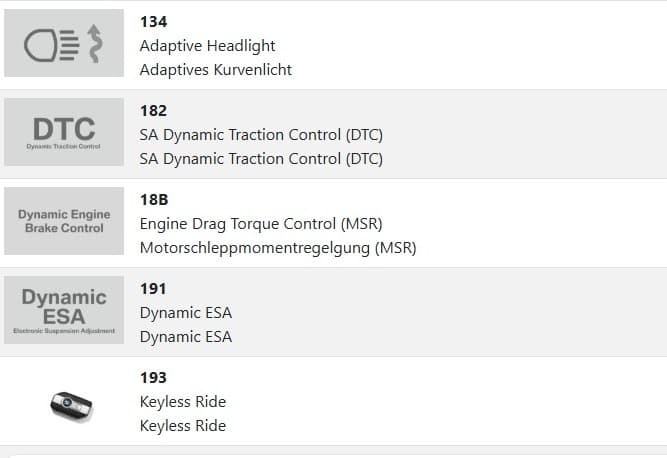This screenshot has height=458, width=667.
Task: Click second "SA Dynamic Traction Control (DTC)" line
Action: point(261,158)
